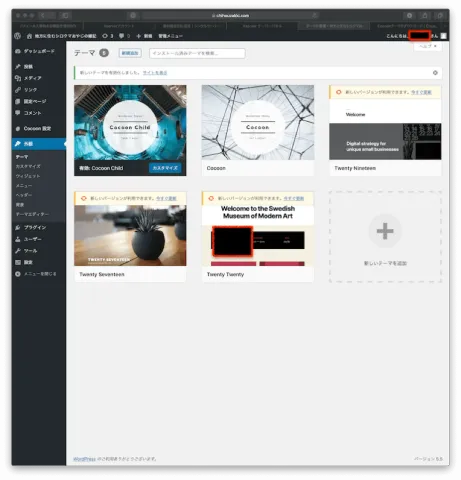Click the plus New item in admin bar

pyautogui.click(x=144, y=36)
